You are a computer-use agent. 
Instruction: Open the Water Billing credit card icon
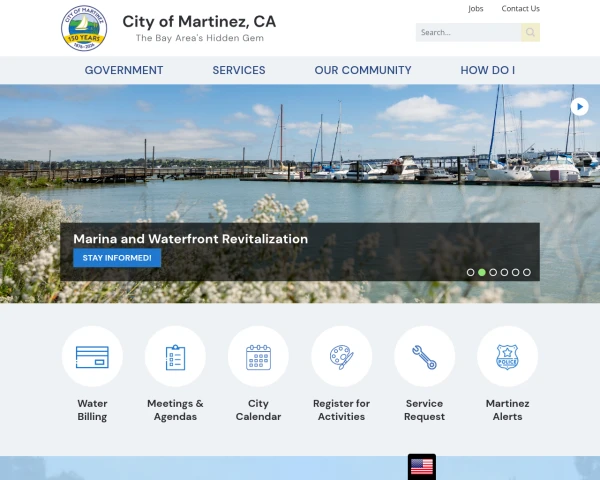point(92,357)
